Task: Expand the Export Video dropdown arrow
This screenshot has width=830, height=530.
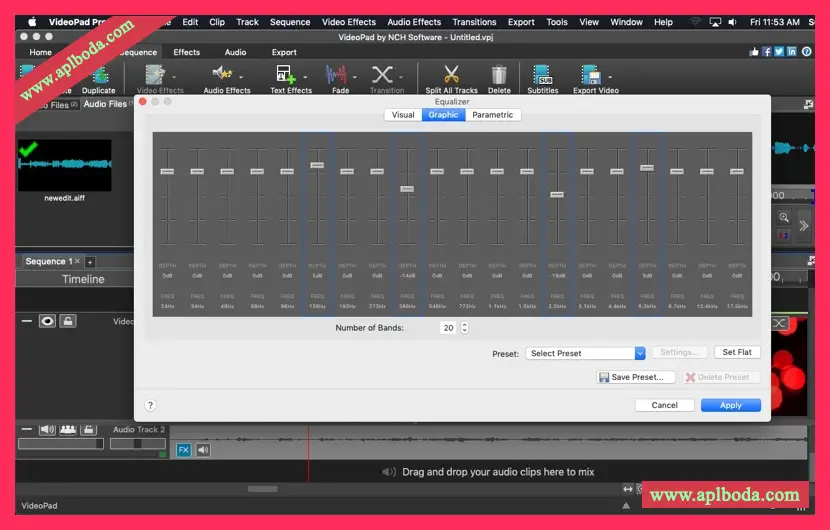Action: click(609, 76)
